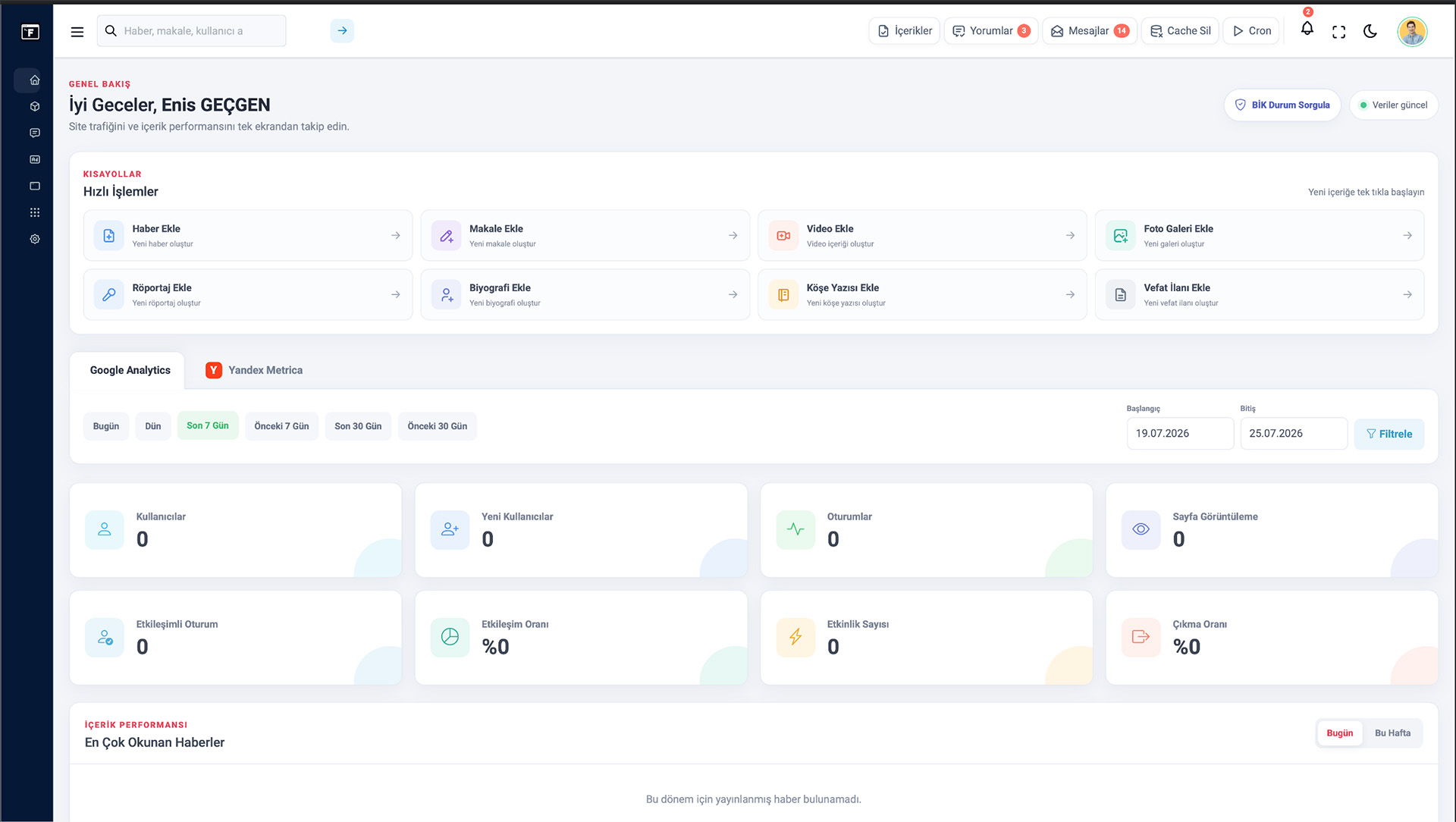Open the home icon in sidebar

35,80
